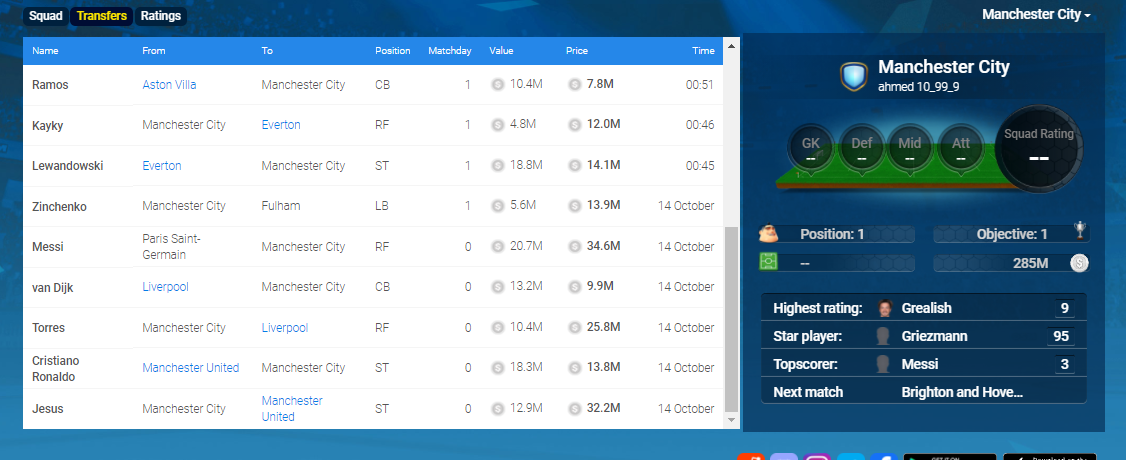This screenshot has height=460, width=1126.
Task: Select the Kayky player name
Action: click(x=47, y=126)
